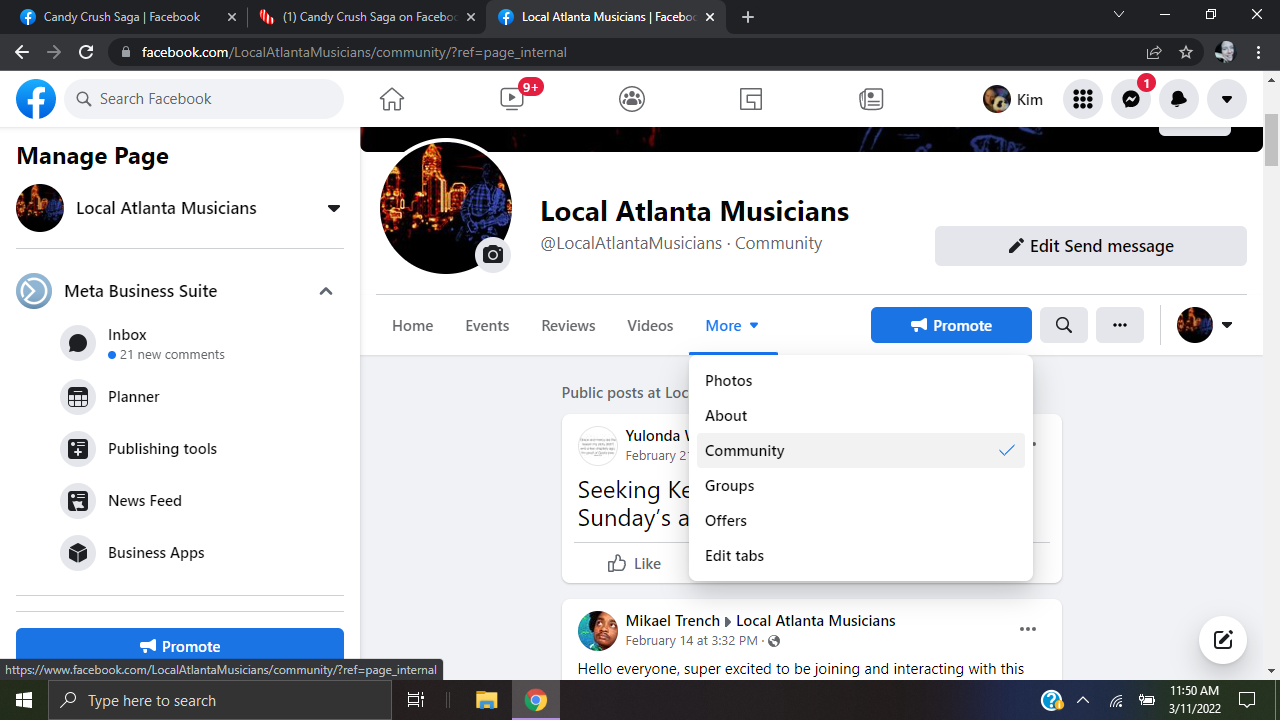Open the Inbox with 21 new comments
Screen dimensions: 1280x720
click(200, 344)
